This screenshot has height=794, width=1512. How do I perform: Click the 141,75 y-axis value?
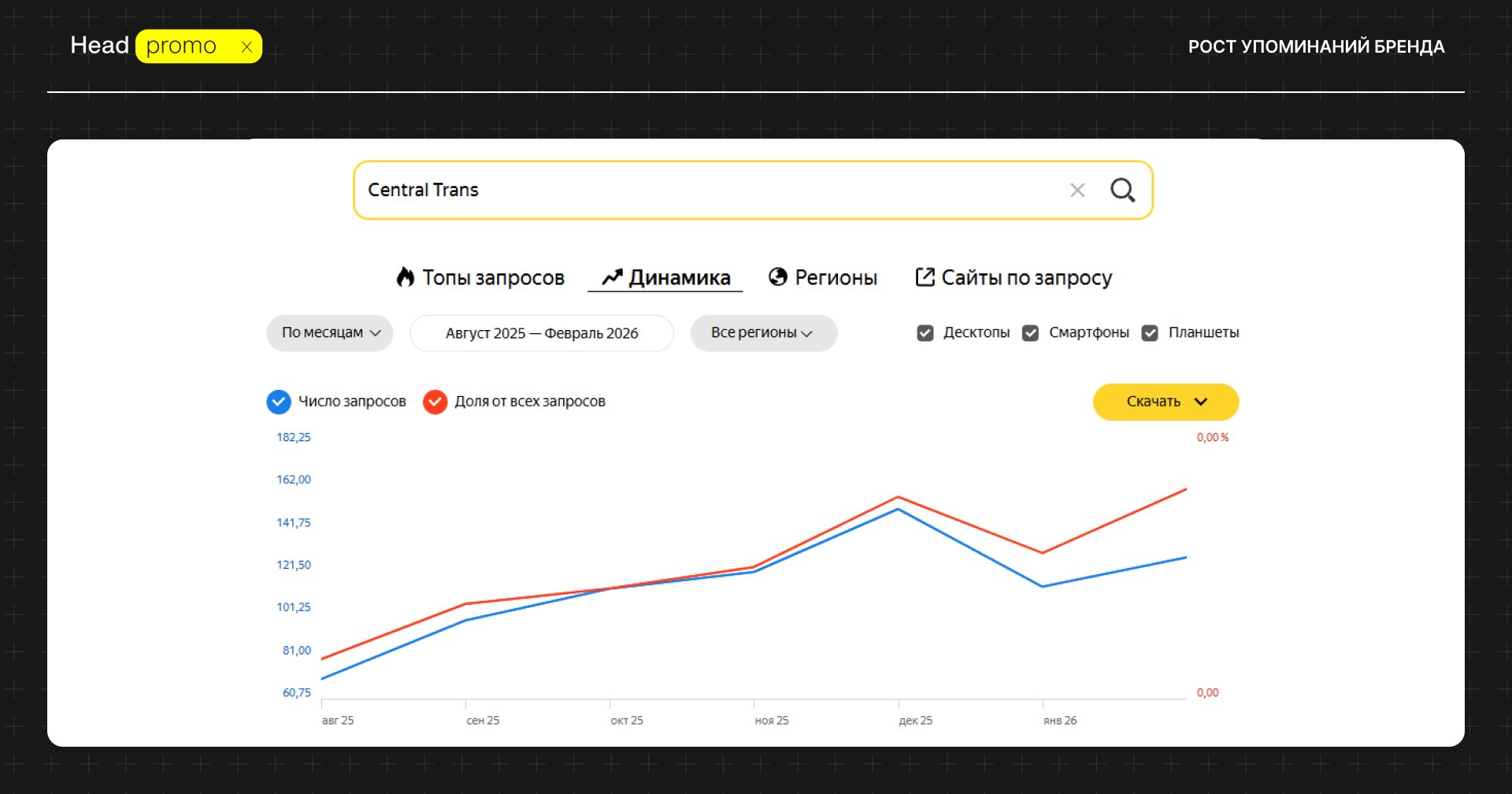tap(294, 523)
